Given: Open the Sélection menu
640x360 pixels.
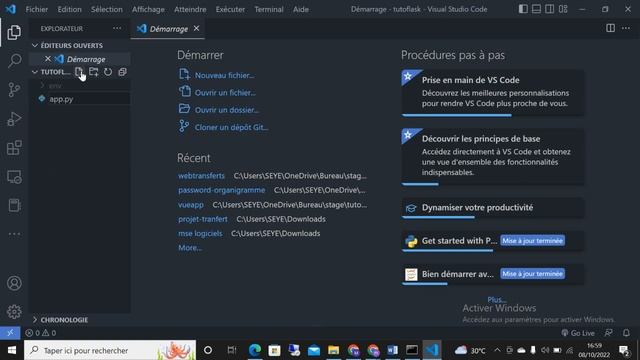Looking at the screenshot, I should pos(107,9).
